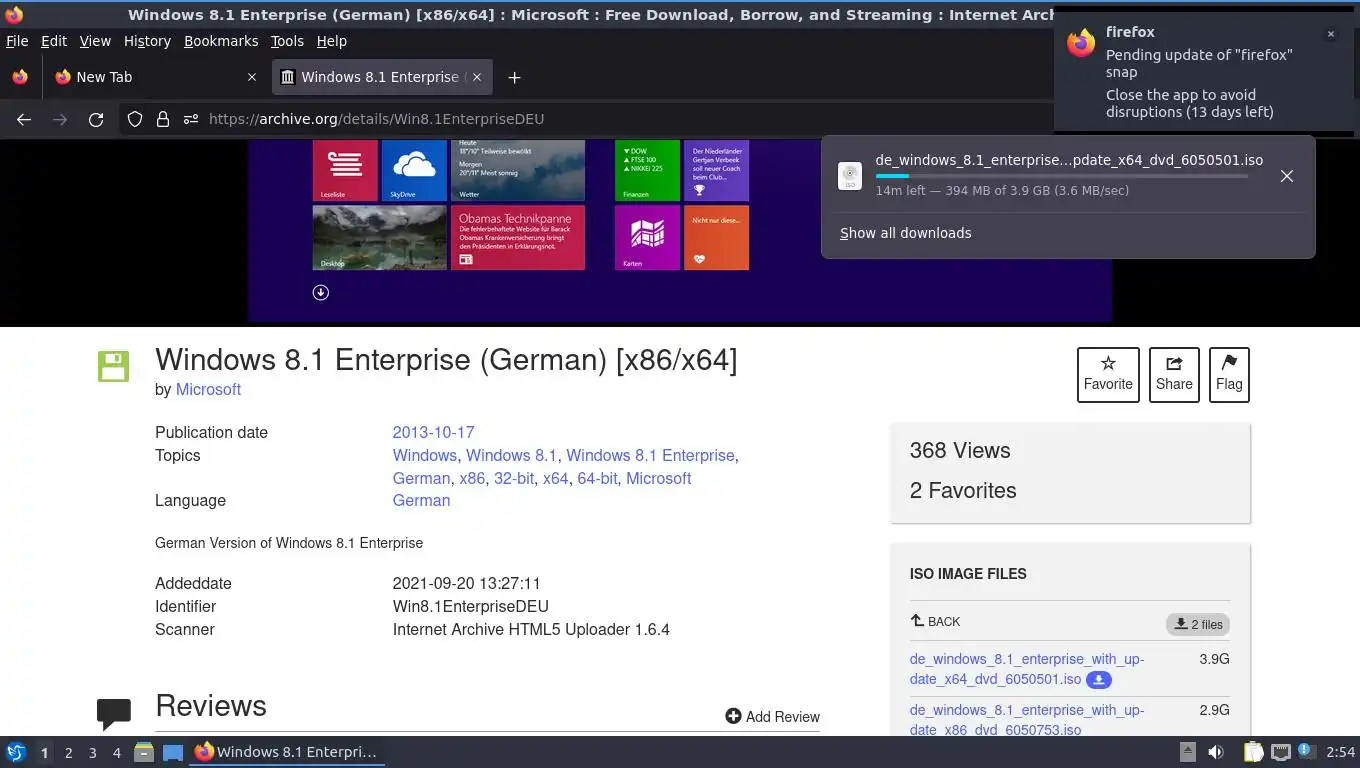Open the Bookmarks menu

pos(221,41)
